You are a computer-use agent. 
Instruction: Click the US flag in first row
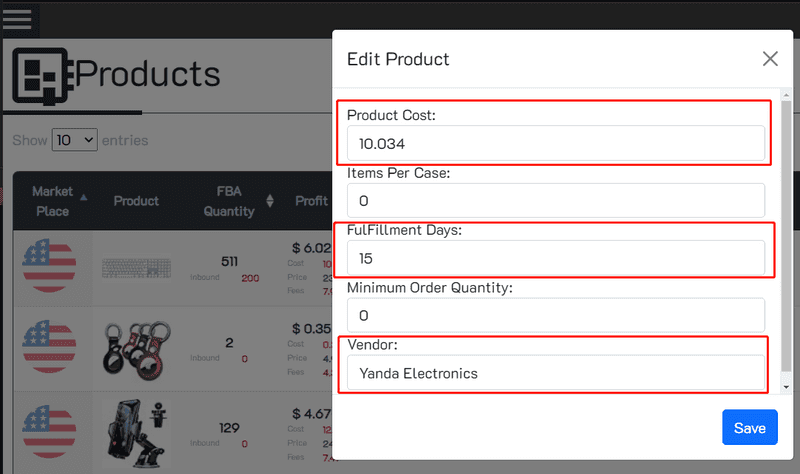coord(49,264)
